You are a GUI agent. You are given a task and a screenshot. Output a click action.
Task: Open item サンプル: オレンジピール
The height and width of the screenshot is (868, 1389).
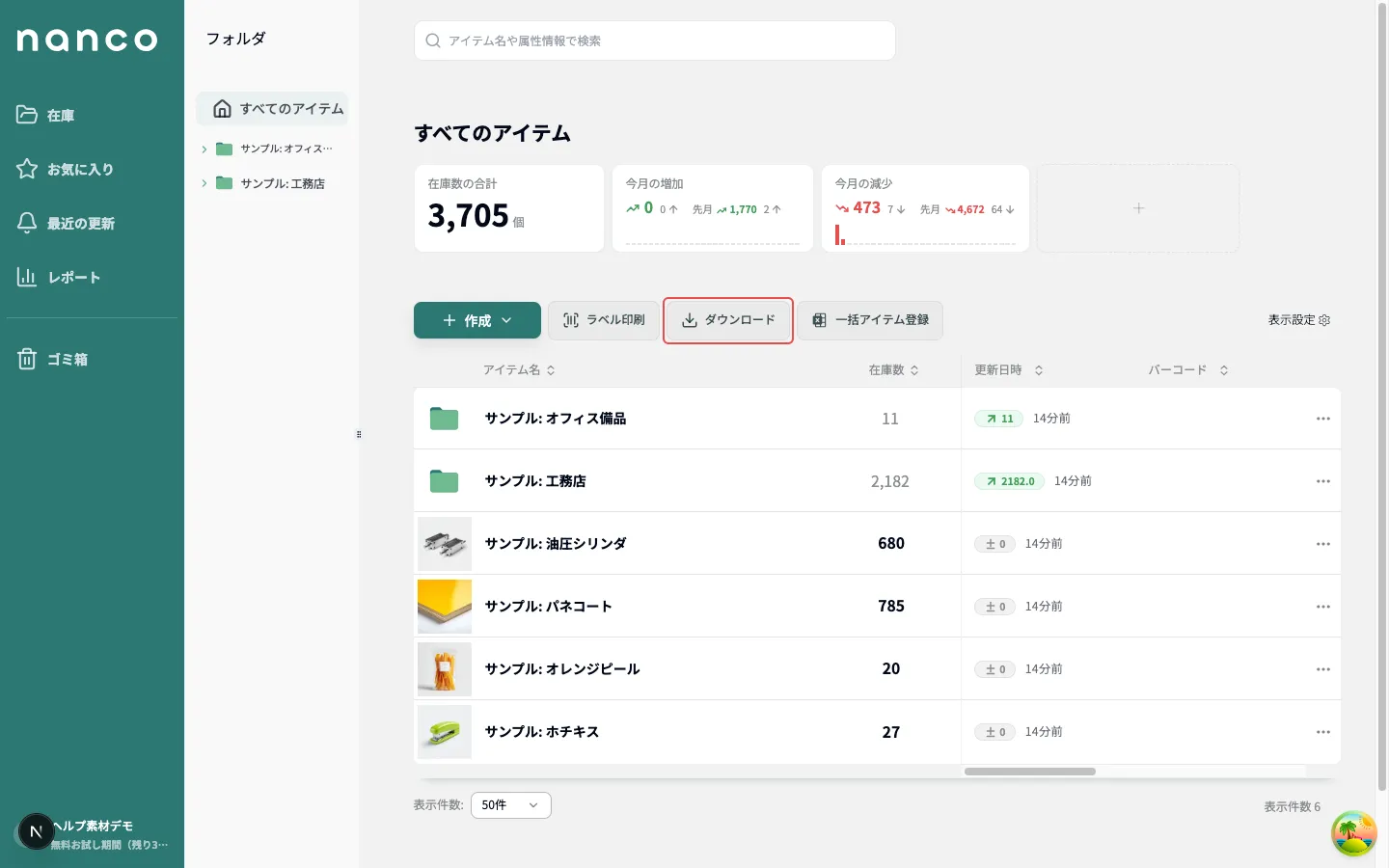tap(562, 669)
